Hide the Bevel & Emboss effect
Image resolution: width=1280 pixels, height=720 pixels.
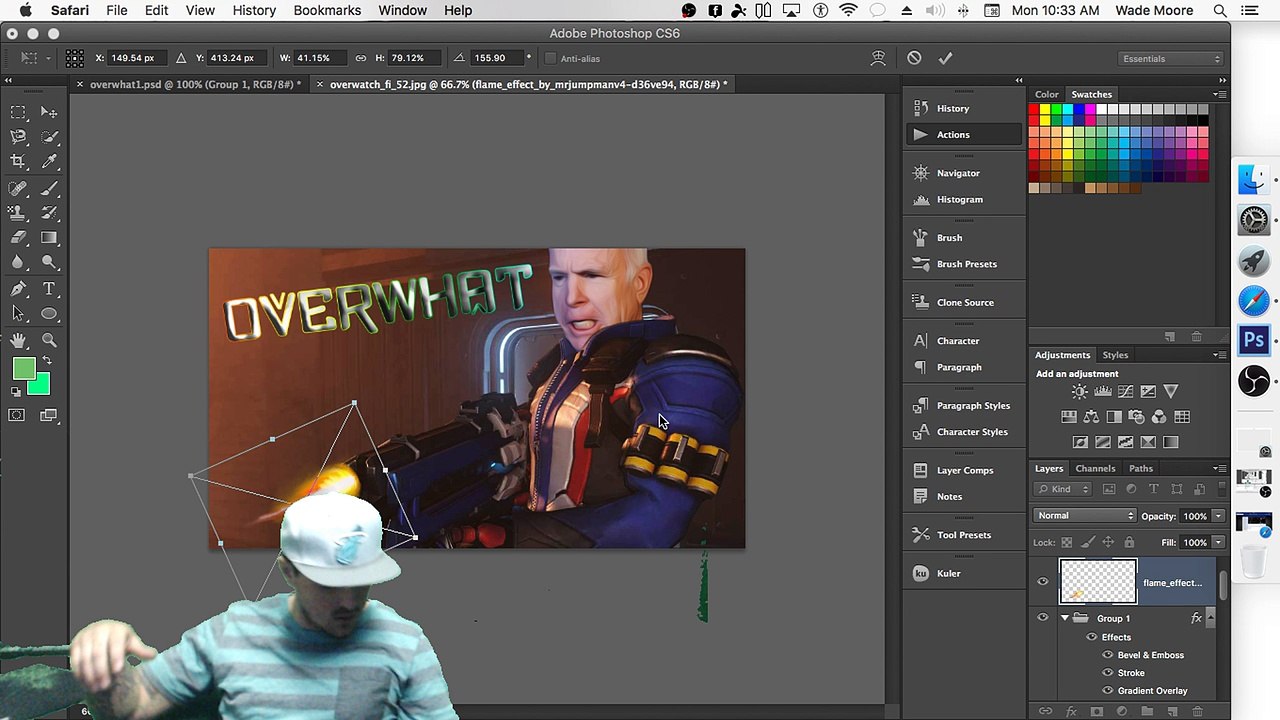1107,655
